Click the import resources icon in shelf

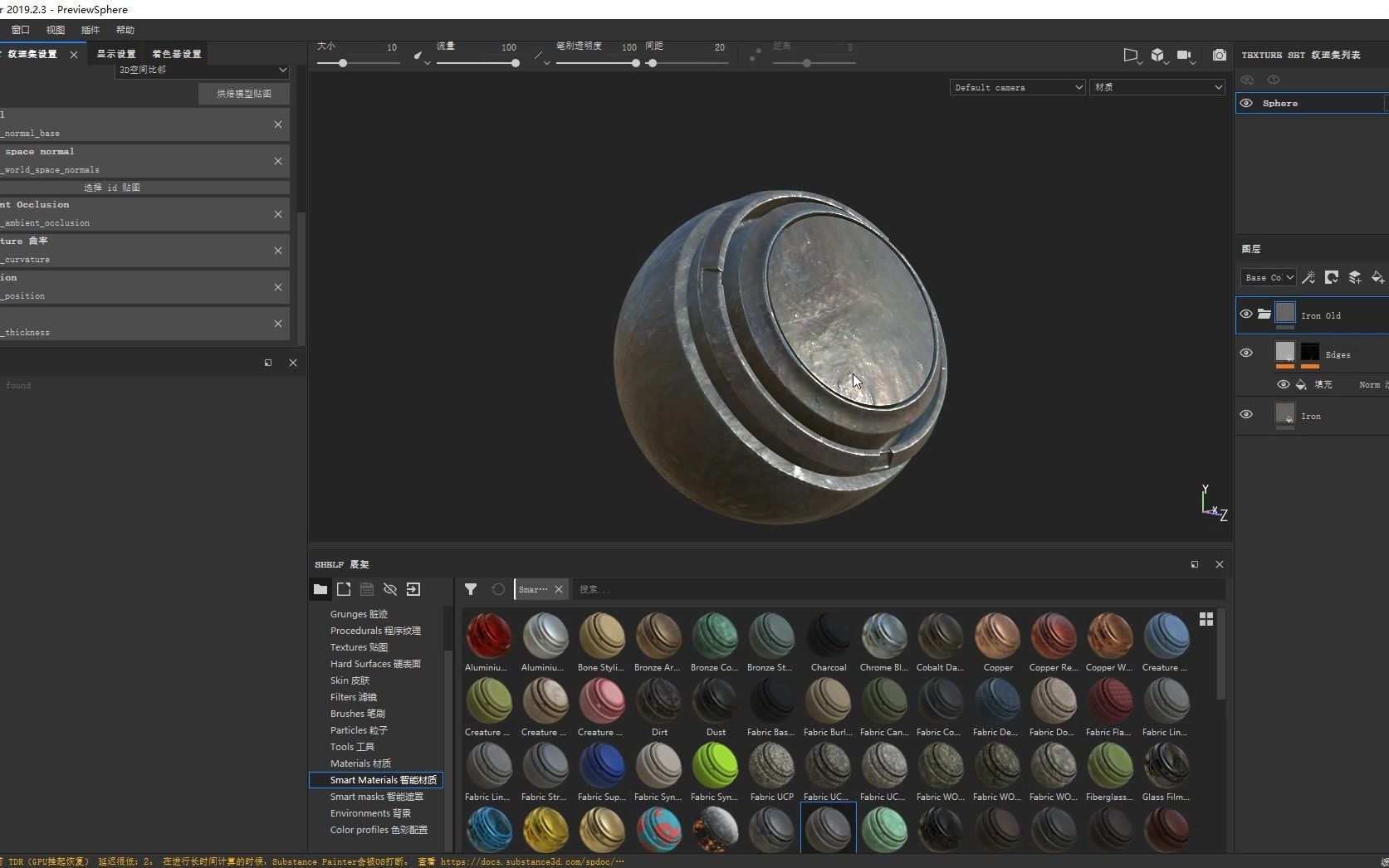(413, 589)
